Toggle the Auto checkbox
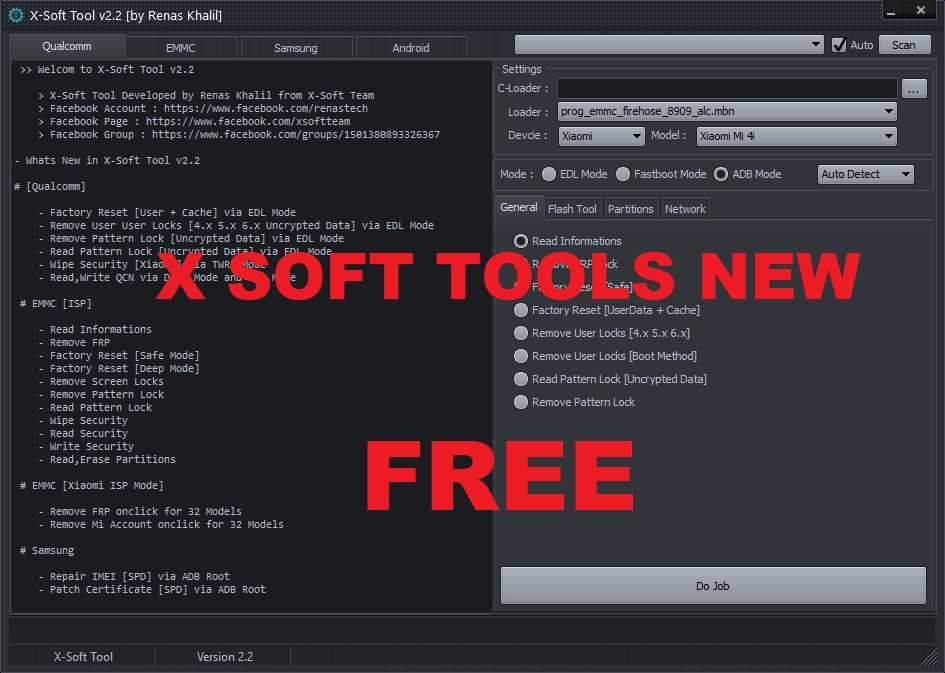The height and width of the screenshot is (673, 945). 838,45
